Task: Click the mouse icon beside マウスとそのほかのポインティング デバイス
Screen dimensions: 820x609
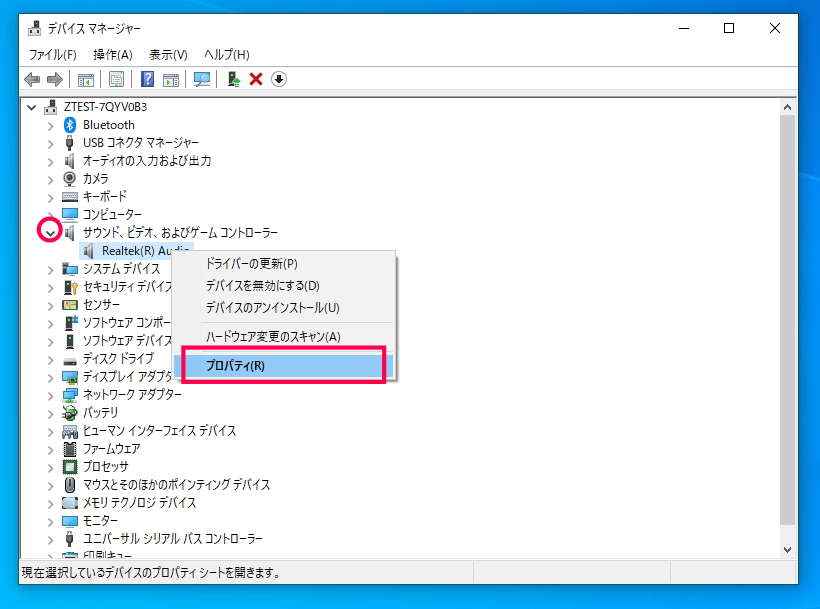Action: click(x=70, y=485)
